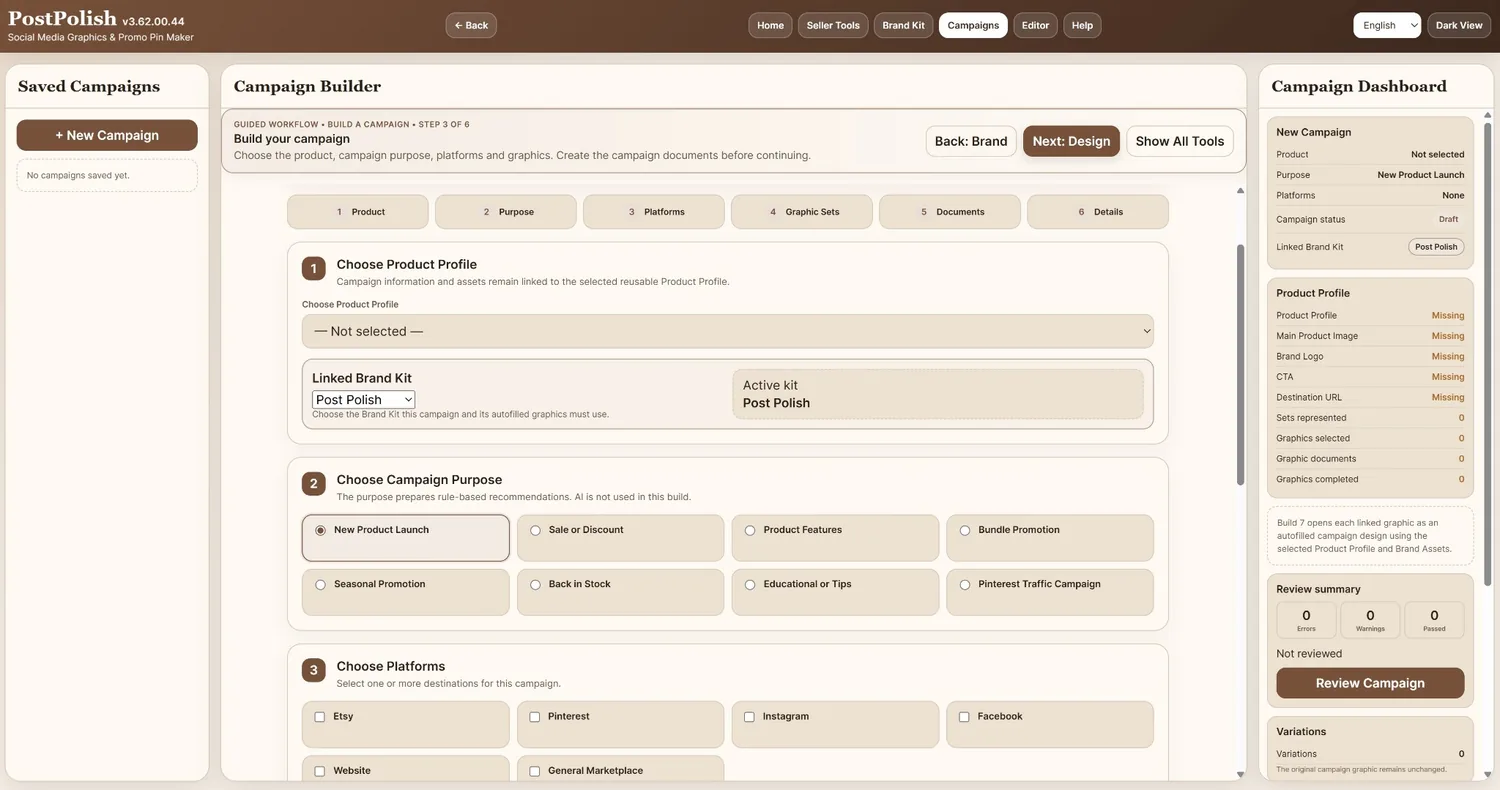
Task: Jump to step 4 Graphic Sets
Action: tap(802, 212)
